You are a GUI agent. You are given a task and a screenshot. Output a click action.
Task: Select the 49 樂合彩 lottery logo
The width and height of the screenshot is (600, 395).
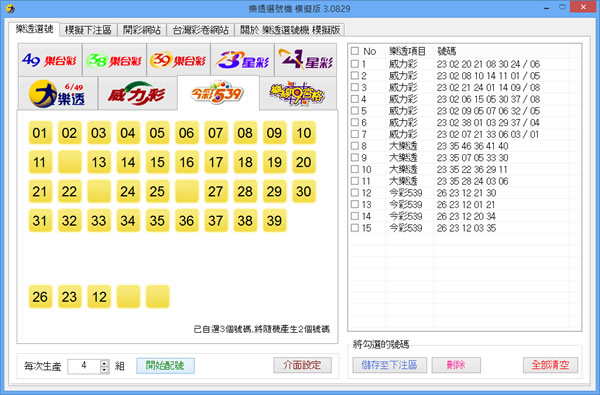(x=50, y=60)
